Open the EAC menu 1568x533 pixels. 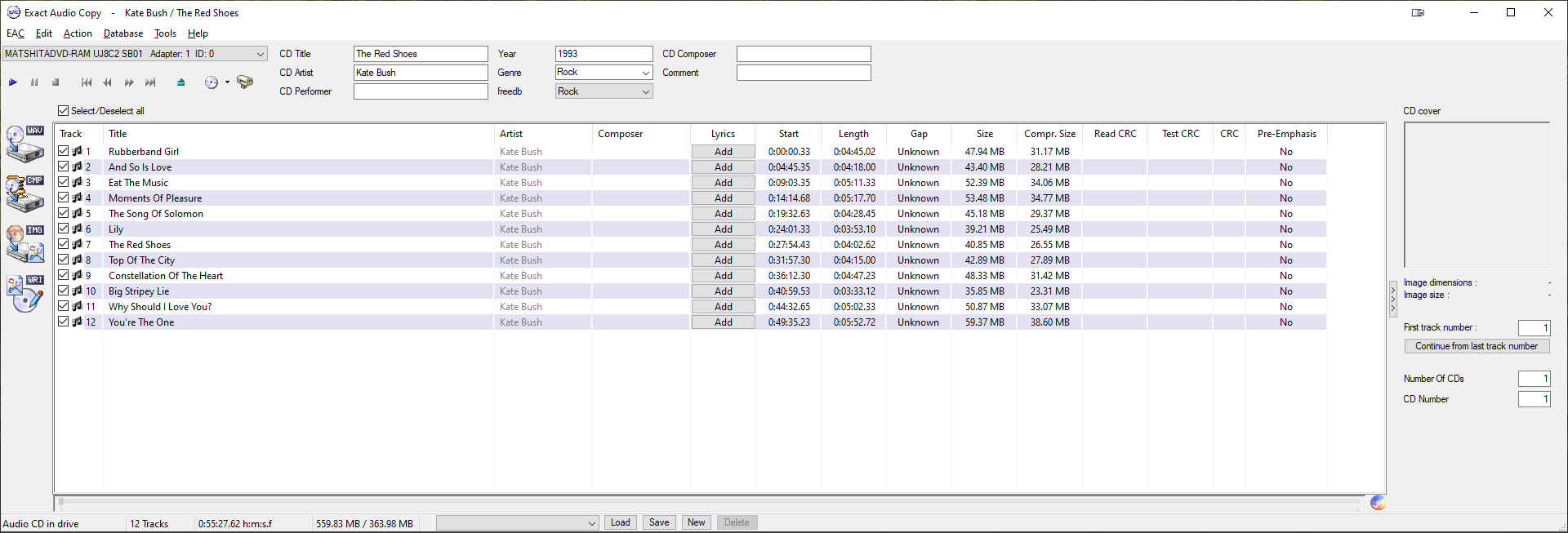click(16, 33)
